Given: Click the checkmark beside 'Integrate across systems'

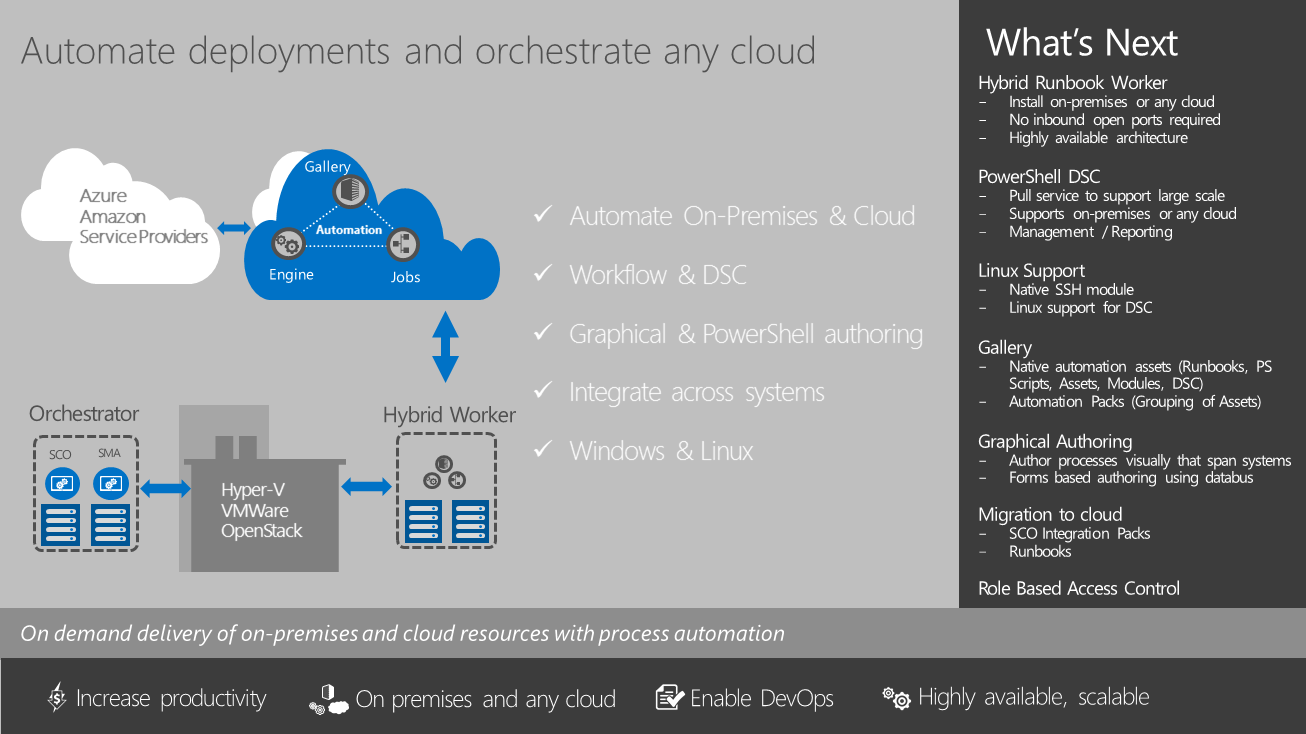Looking at the screenshot, I should click(x=543, y=391).
